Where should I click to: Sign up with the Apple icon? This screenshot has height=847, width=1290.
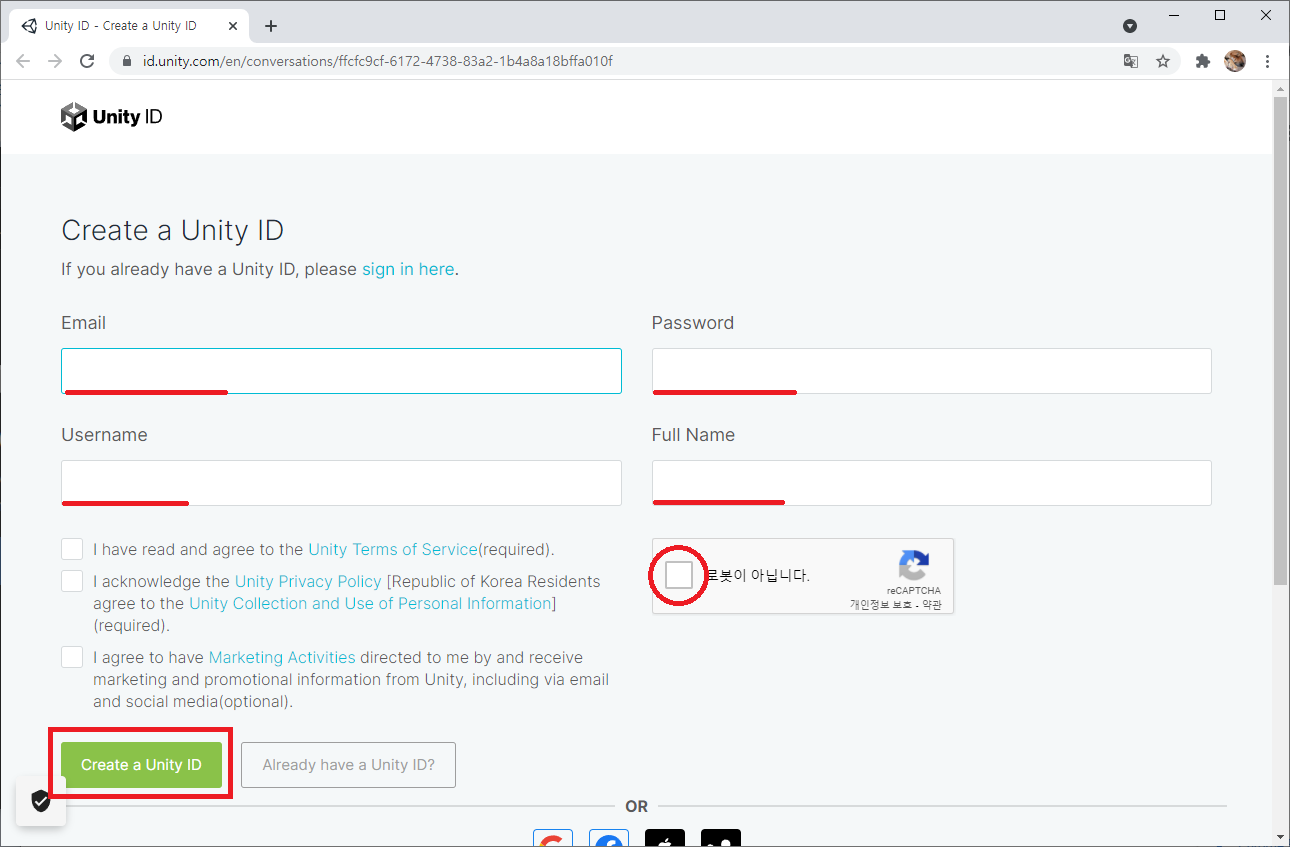[x=665, y=838]
